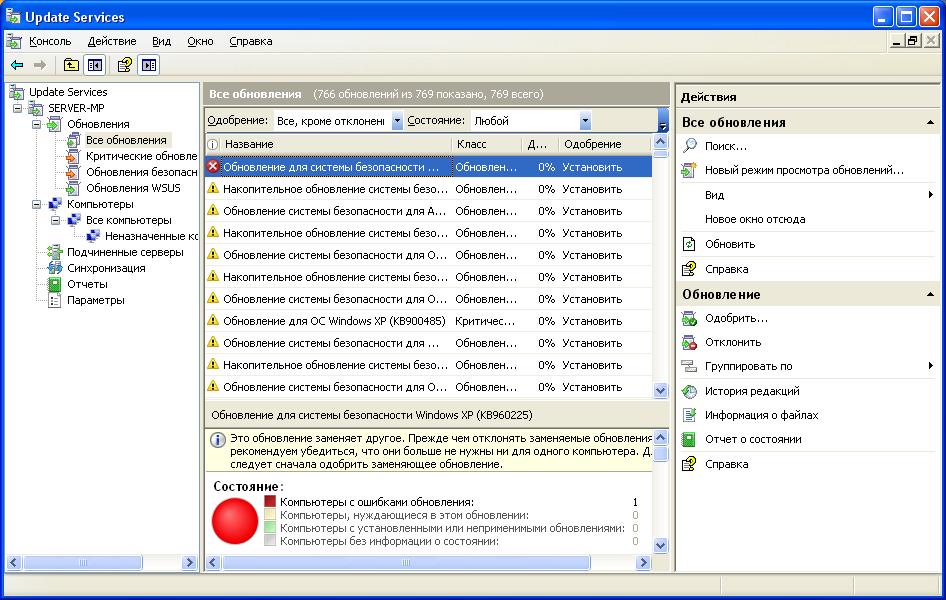
Task: Select the SERVER-MP node in tree
Action: tap(76, 108)
